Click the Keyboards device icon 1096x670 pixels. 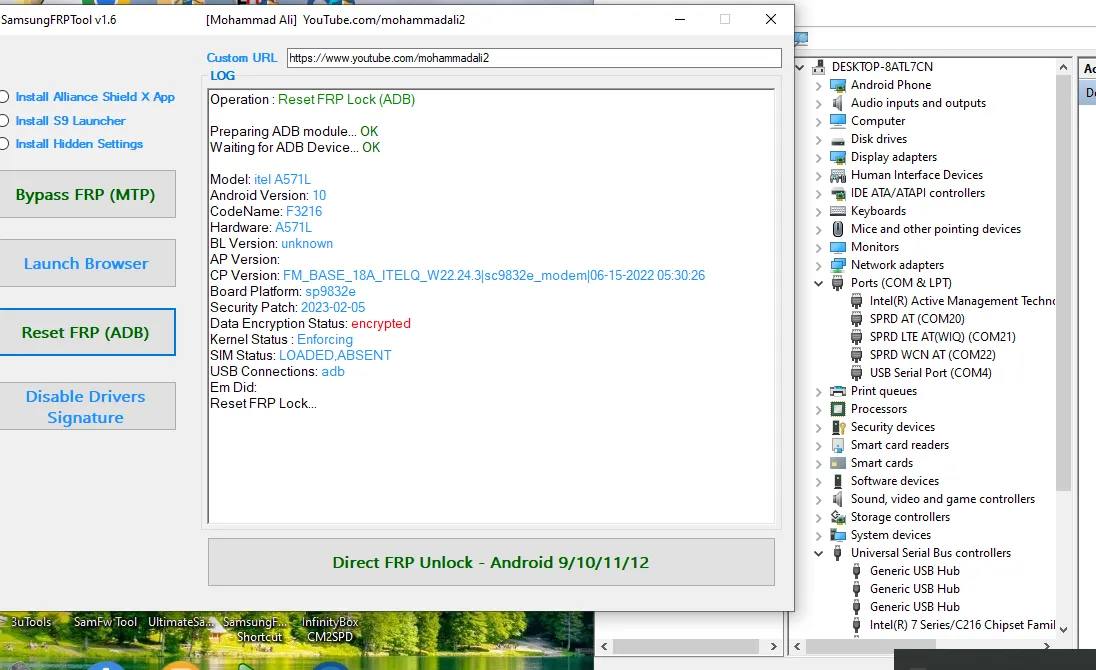pyautogui.click(x=838, y=211)
